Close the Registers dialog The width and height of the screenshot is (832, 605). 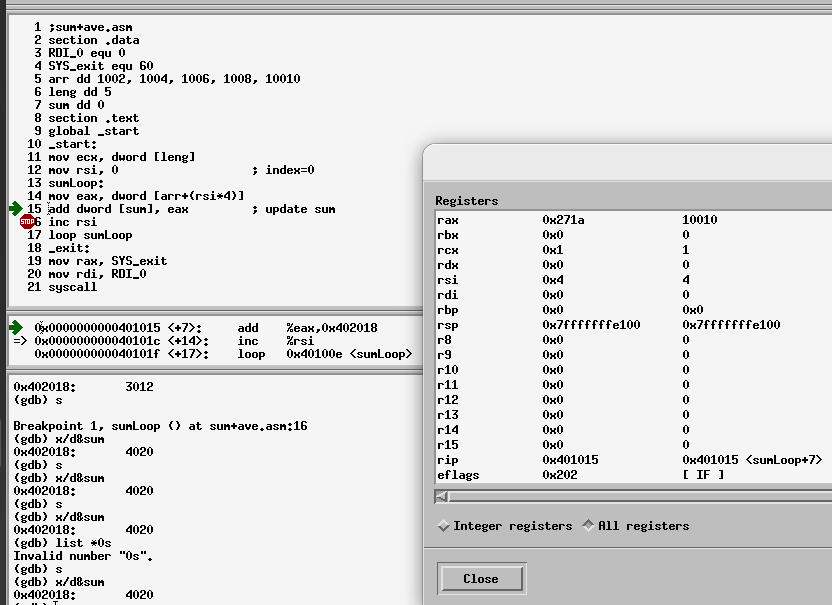[481, 578]
